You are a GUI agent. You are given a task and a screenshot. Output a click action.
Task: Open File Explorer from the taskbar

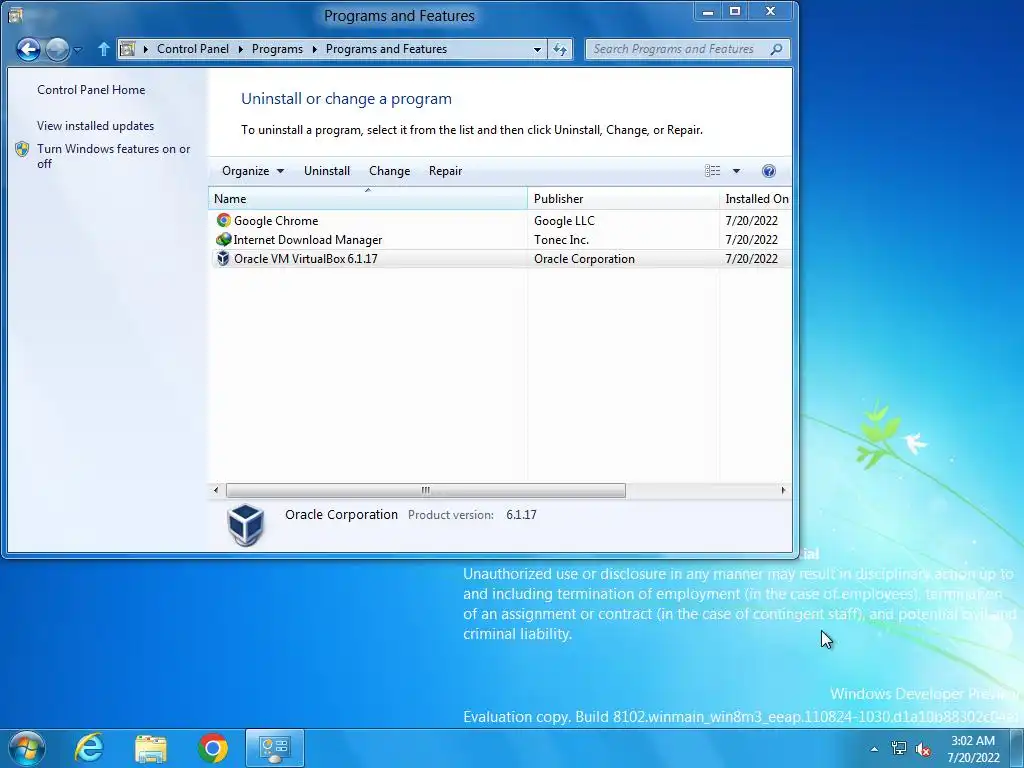pos(151,748)
